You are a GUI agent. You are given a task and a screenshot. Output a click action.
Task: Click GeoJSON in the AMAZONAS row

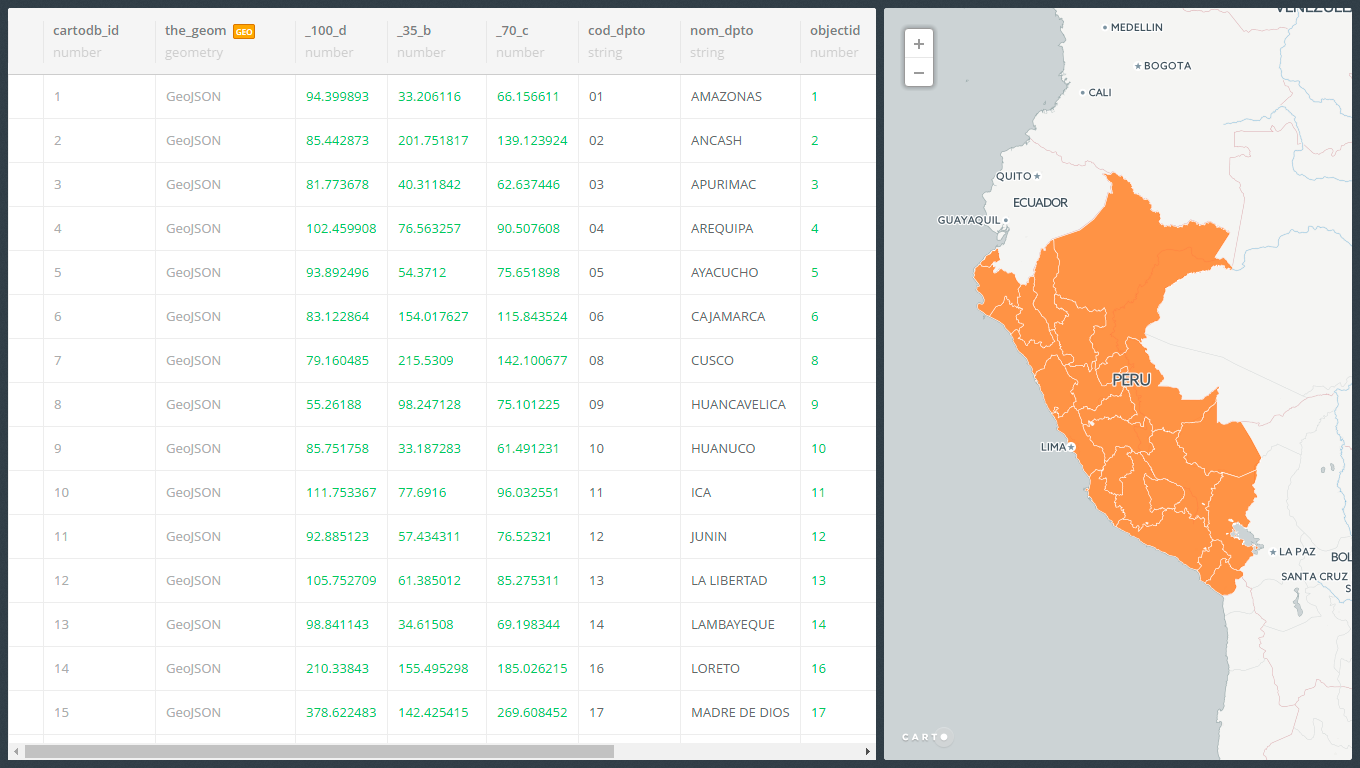pos(193,97)
